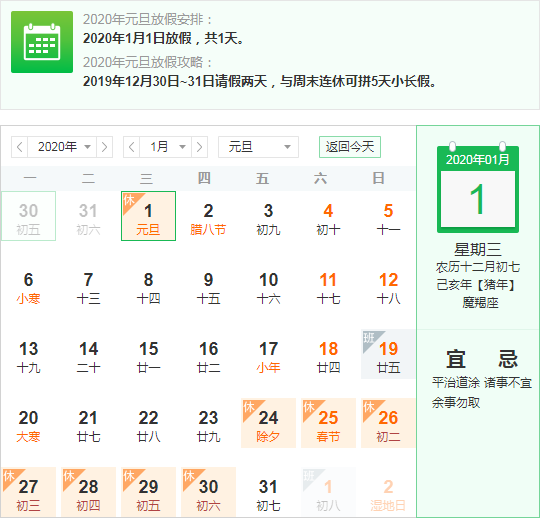
Task: Select January 19 workday cell marked 班
Action: click(388, 354)
